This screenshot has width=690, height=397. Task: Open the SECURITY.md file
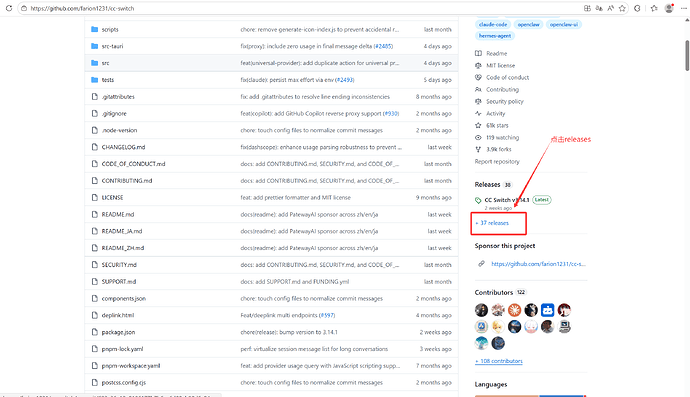119,265
